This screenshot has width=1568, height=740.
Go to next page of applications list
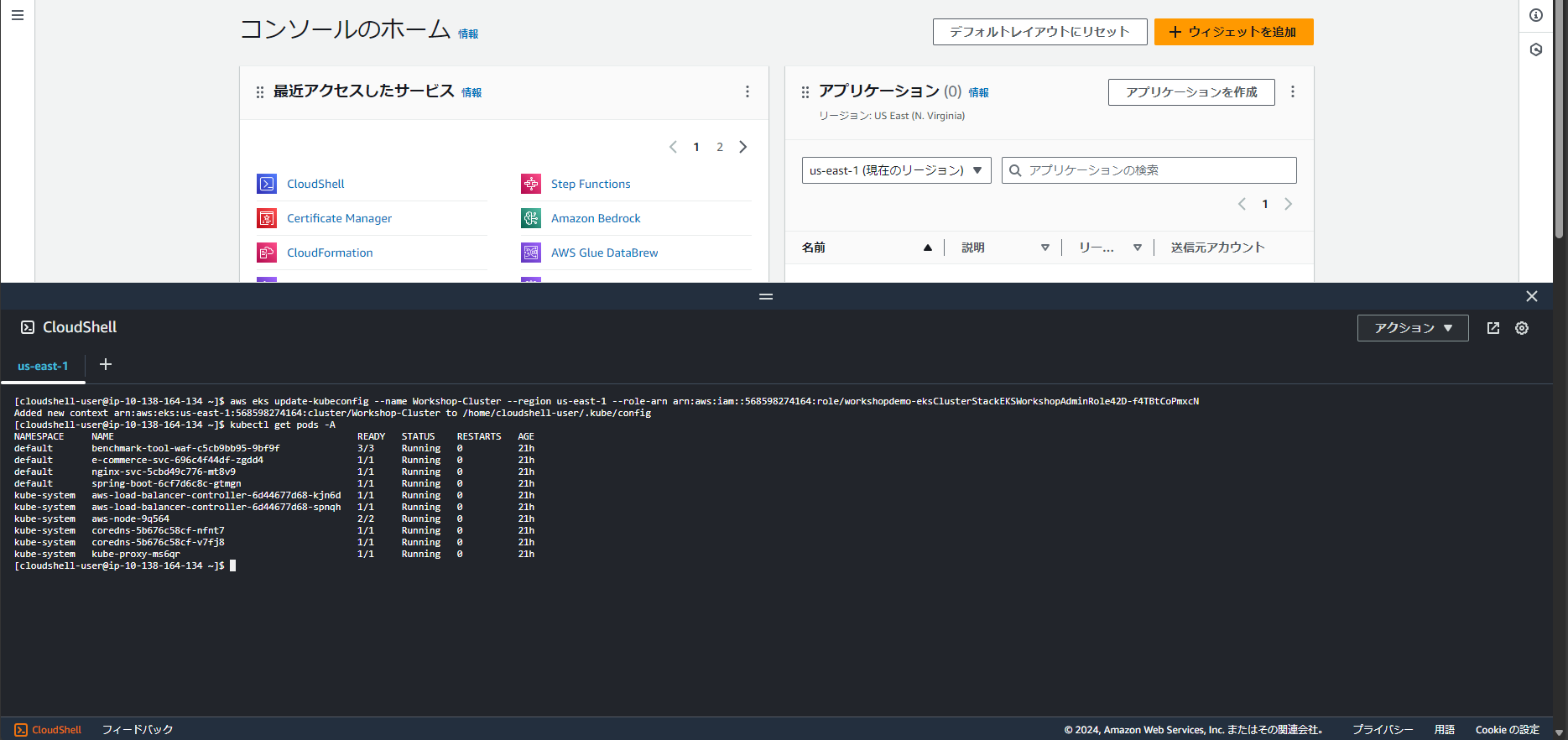tap(1289, 204)
